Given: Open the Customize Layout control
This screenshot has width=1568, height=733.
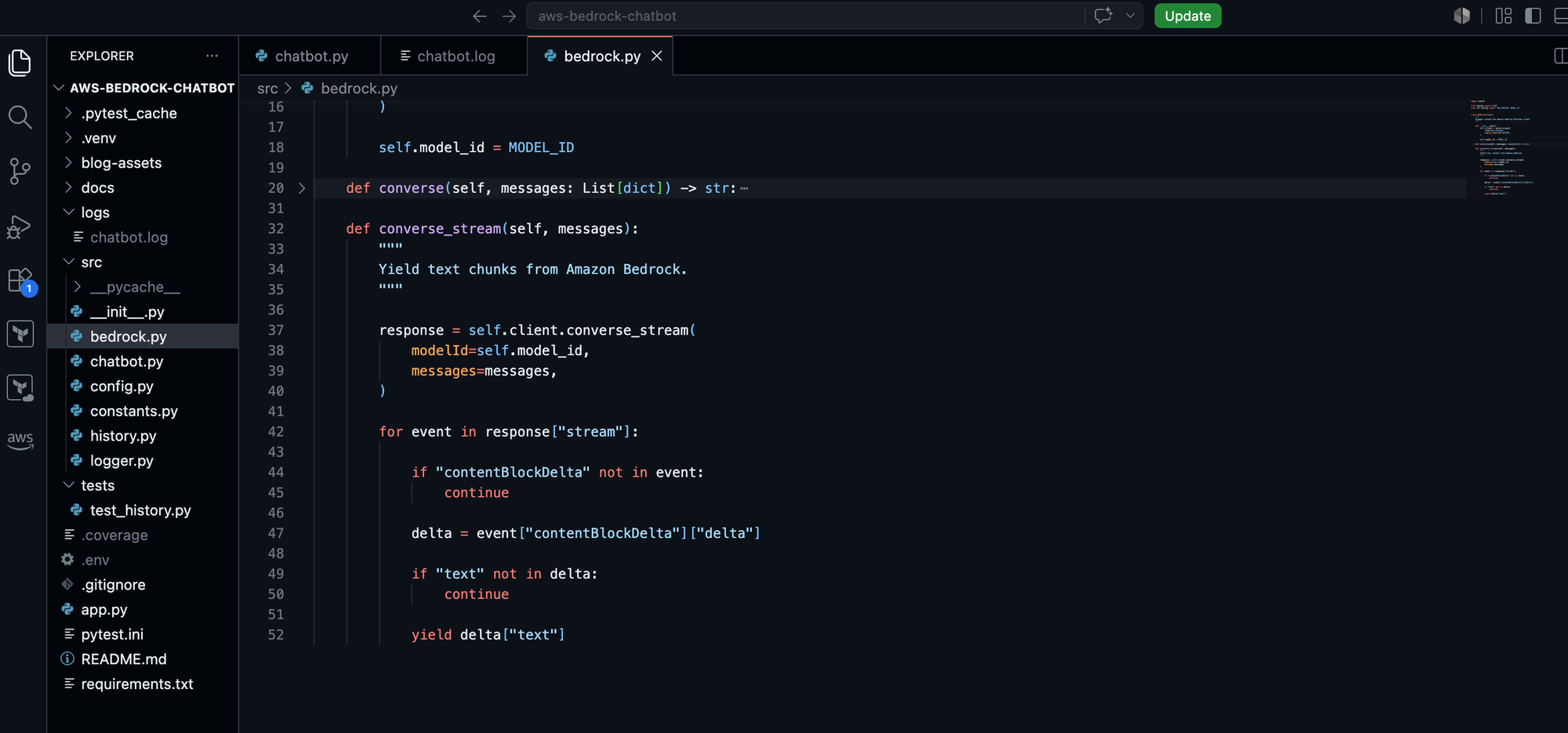Looking at the screenshot, I should click(x=1503, y=16).
